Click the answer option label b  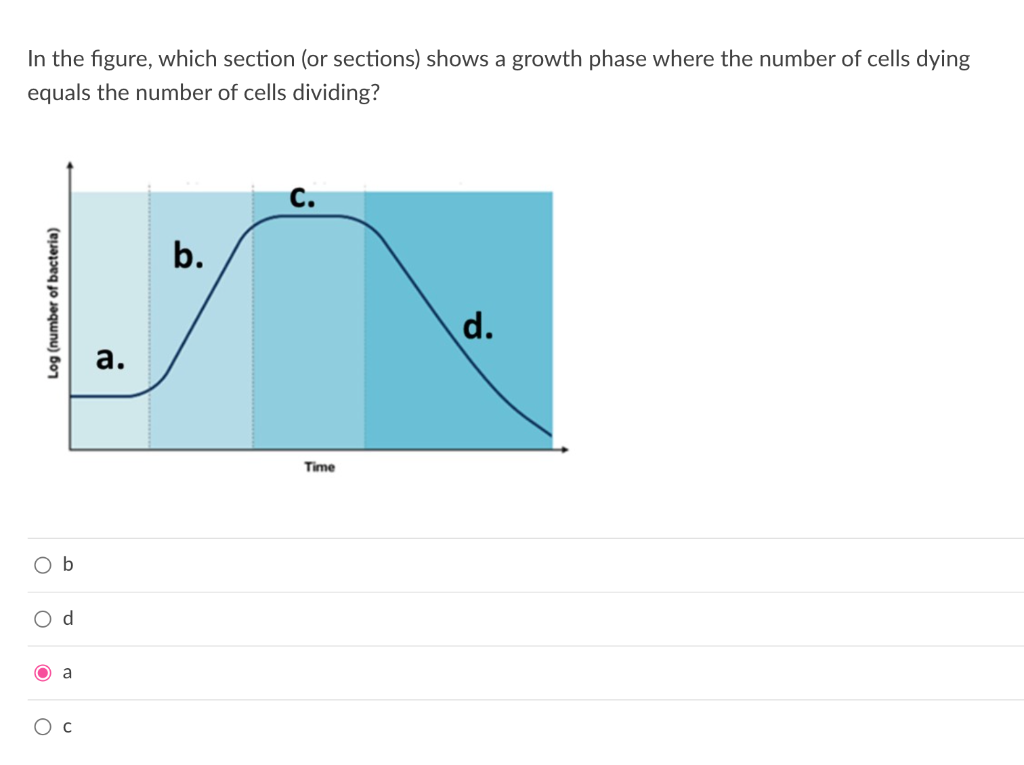pos(66,564)
